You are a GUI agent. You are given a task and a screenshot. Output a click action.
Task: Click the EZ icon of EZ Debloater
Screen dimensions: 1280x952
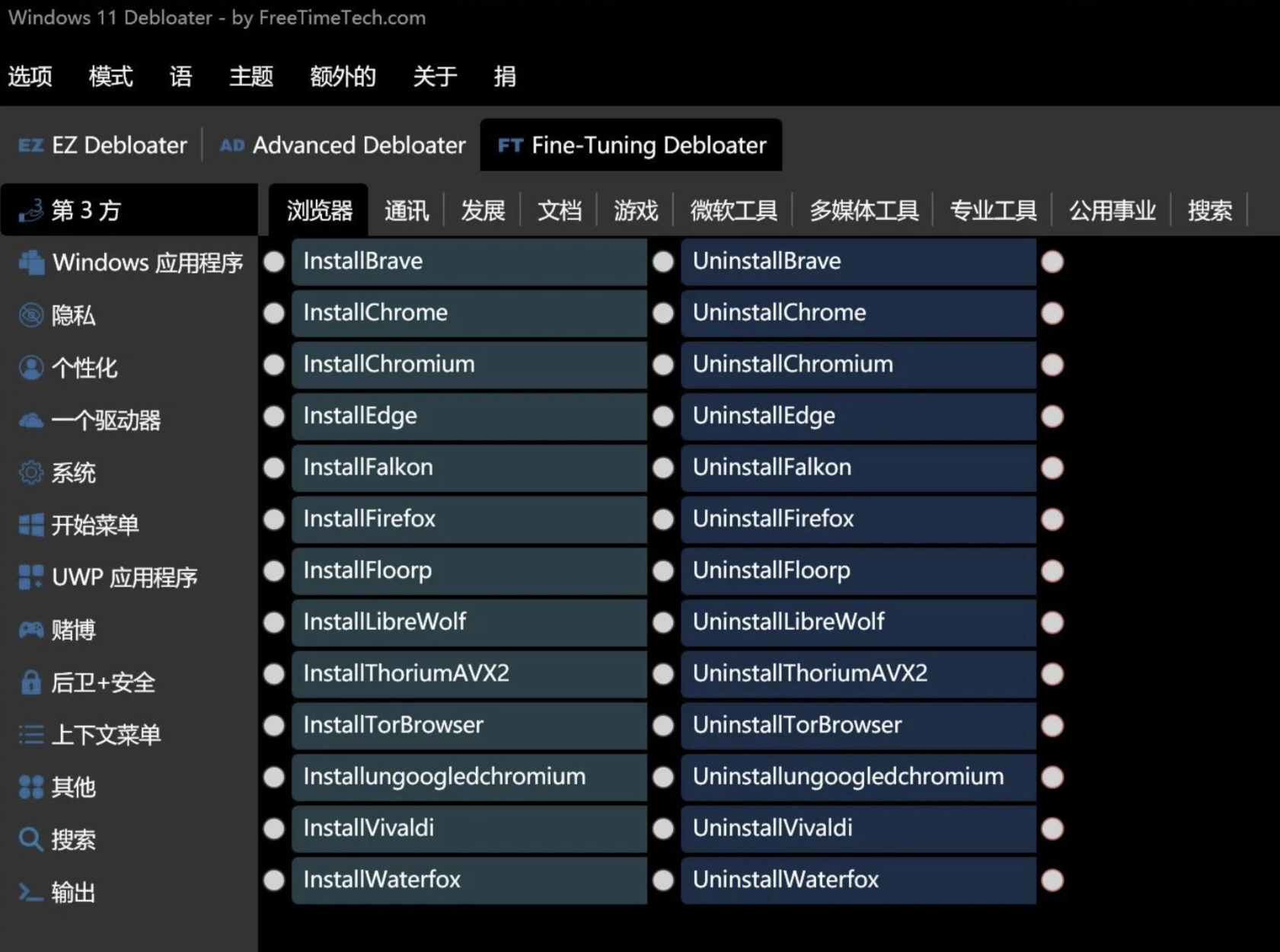coord(30,145)
